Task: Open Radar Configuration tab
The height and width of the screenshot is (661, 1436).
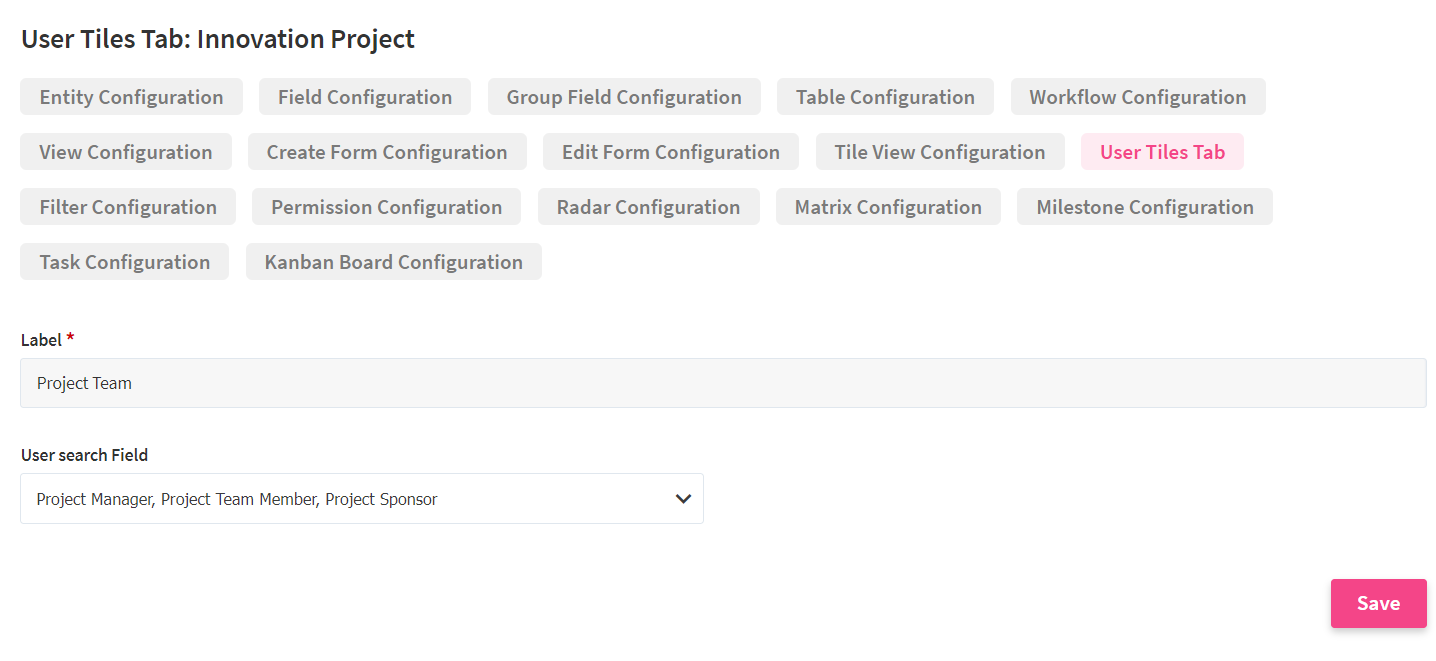Action: pos(649,207)
